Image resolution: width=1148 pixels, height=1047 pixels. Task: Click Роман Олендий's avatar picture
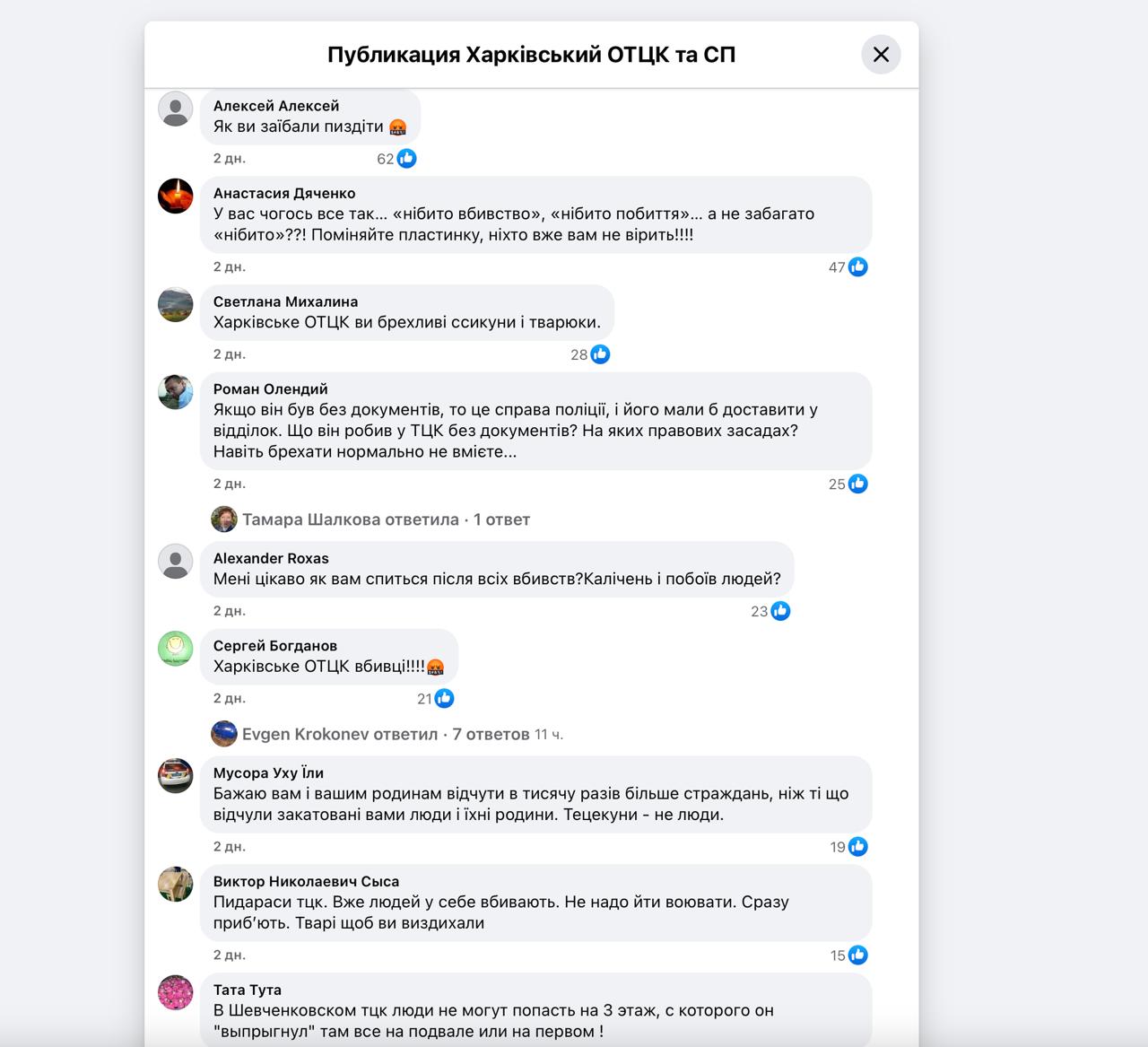click(x=176, y=392)
